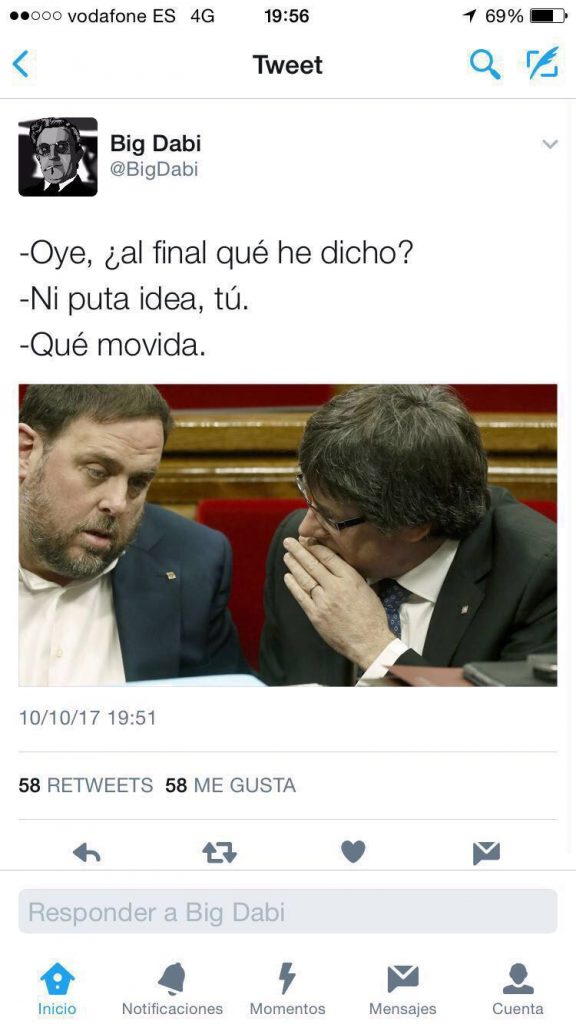Show the 58 Retweets list
This screenshot has height=1024, width=576.
(x=86, y=785)
